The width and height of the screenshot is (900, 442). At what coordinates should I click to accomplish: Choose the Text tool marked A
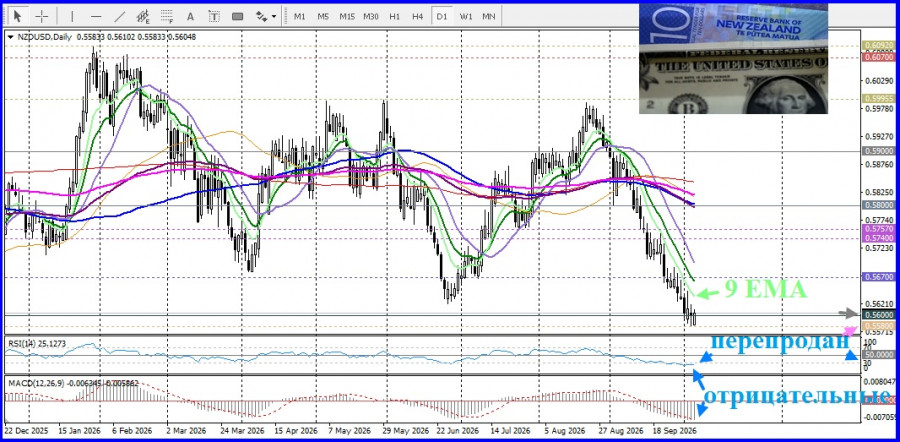click(191, 16)
